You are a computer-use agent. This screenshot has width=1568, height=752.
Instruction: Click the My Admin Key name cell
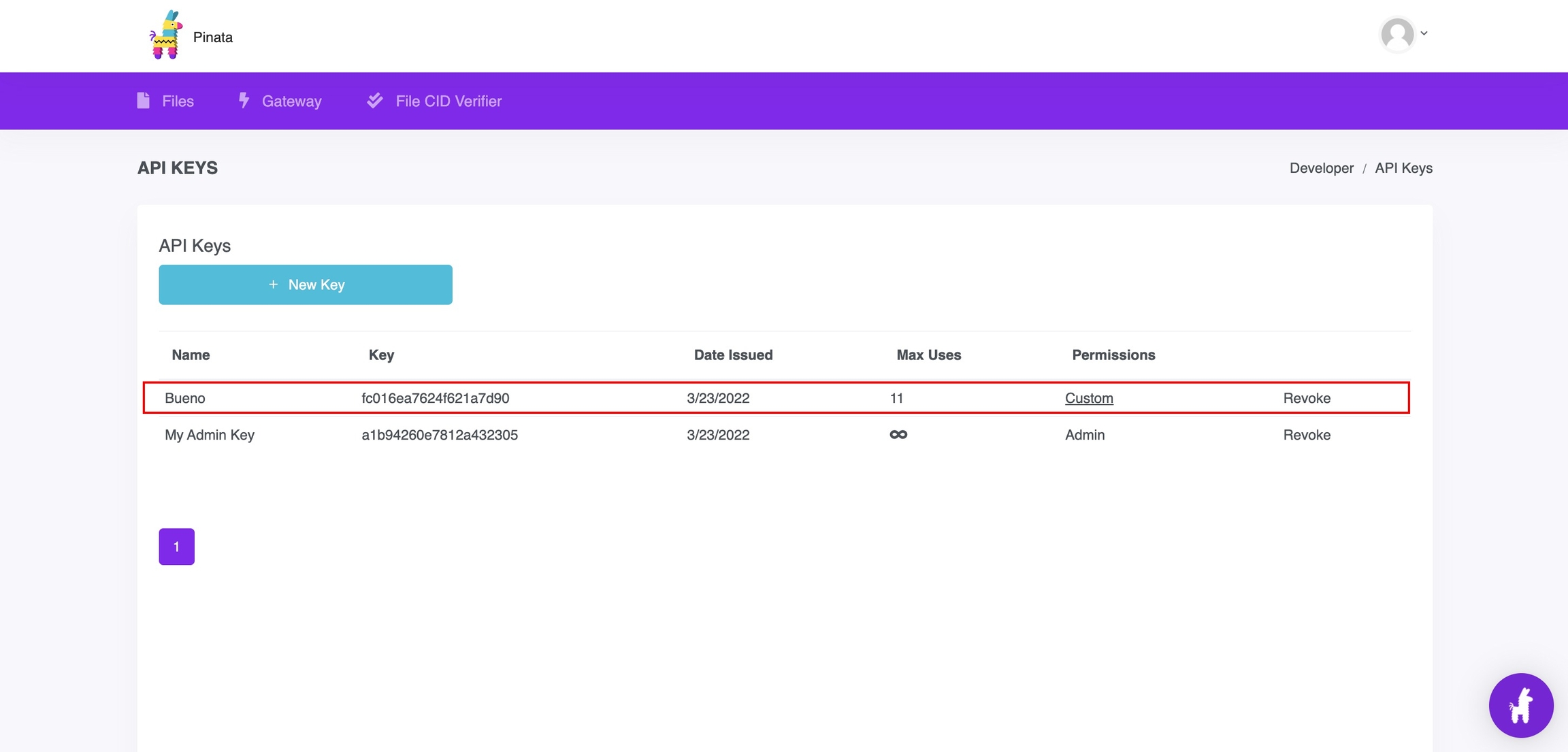[x=210, y=435]
